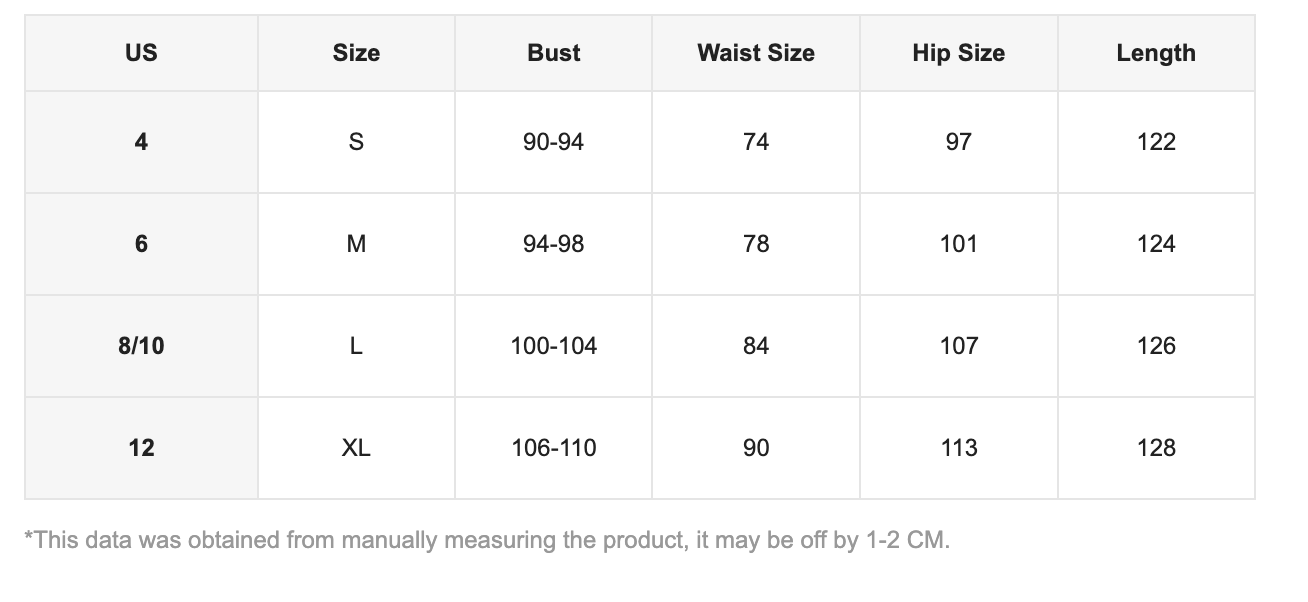Click the waist value 90 cell
This screenshot has width=1308, height=602.
(756, 448)
